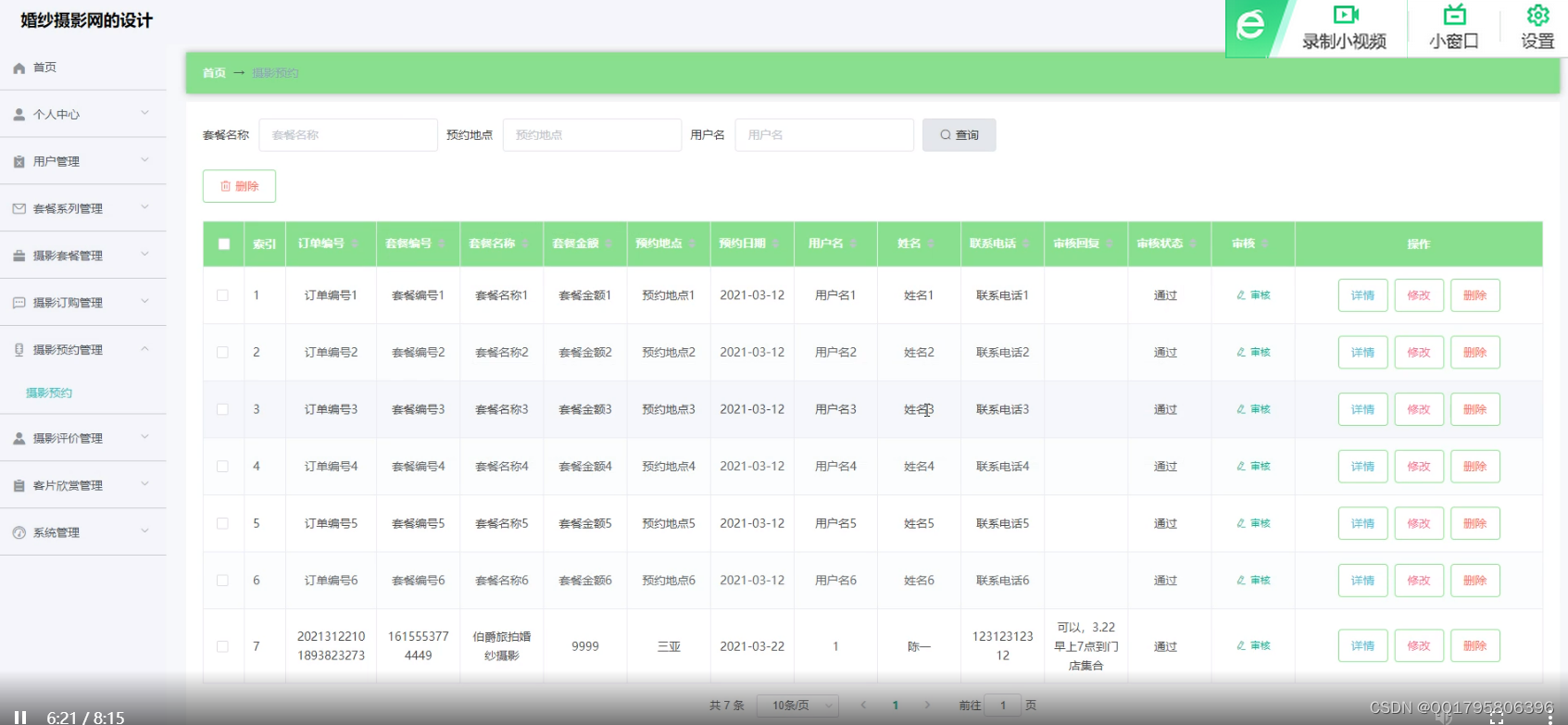Click the person icon next to 摄影评价管理
Viewport: 1568px width, 725px height.
click(19, 439)
